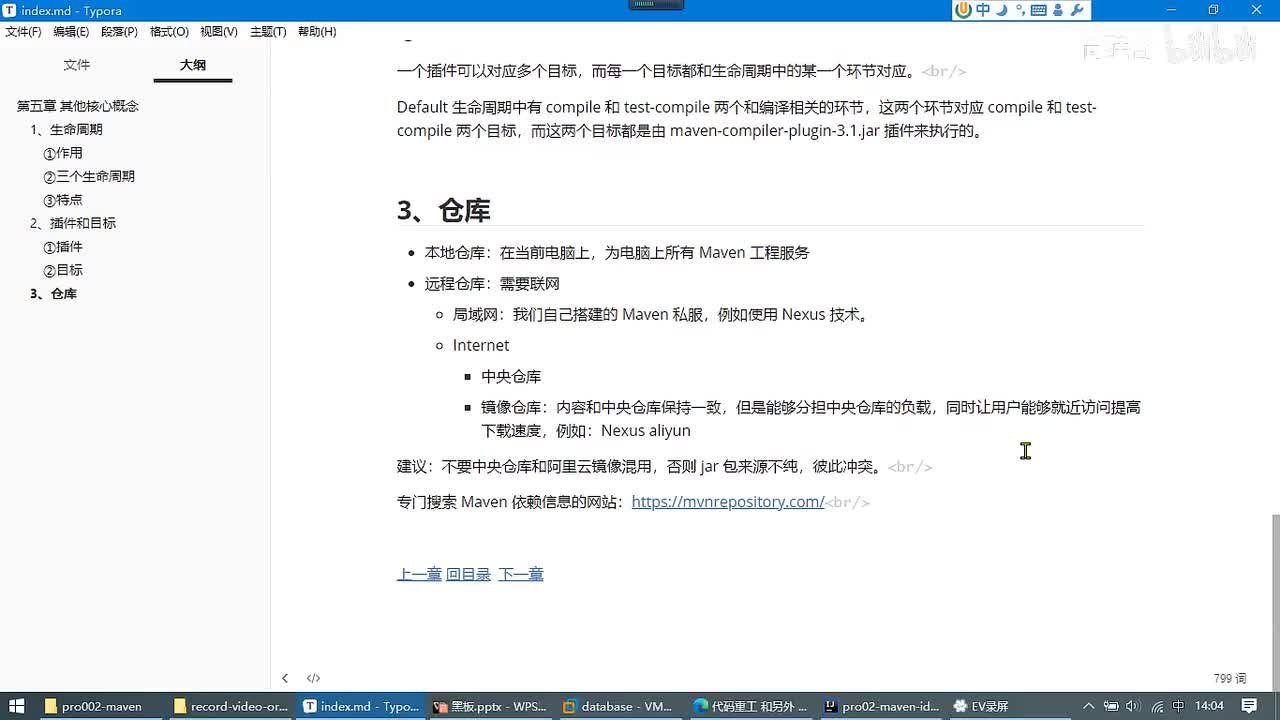Hide sidebar with the left chevron icon
Viewport: 1280px width, 720px height.
coord(285,678)
